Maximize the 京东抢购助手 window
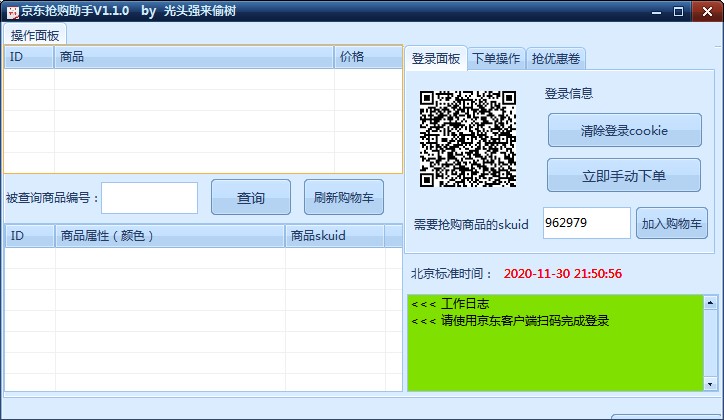The image size is (724, 420). click(x=678, y=10)
